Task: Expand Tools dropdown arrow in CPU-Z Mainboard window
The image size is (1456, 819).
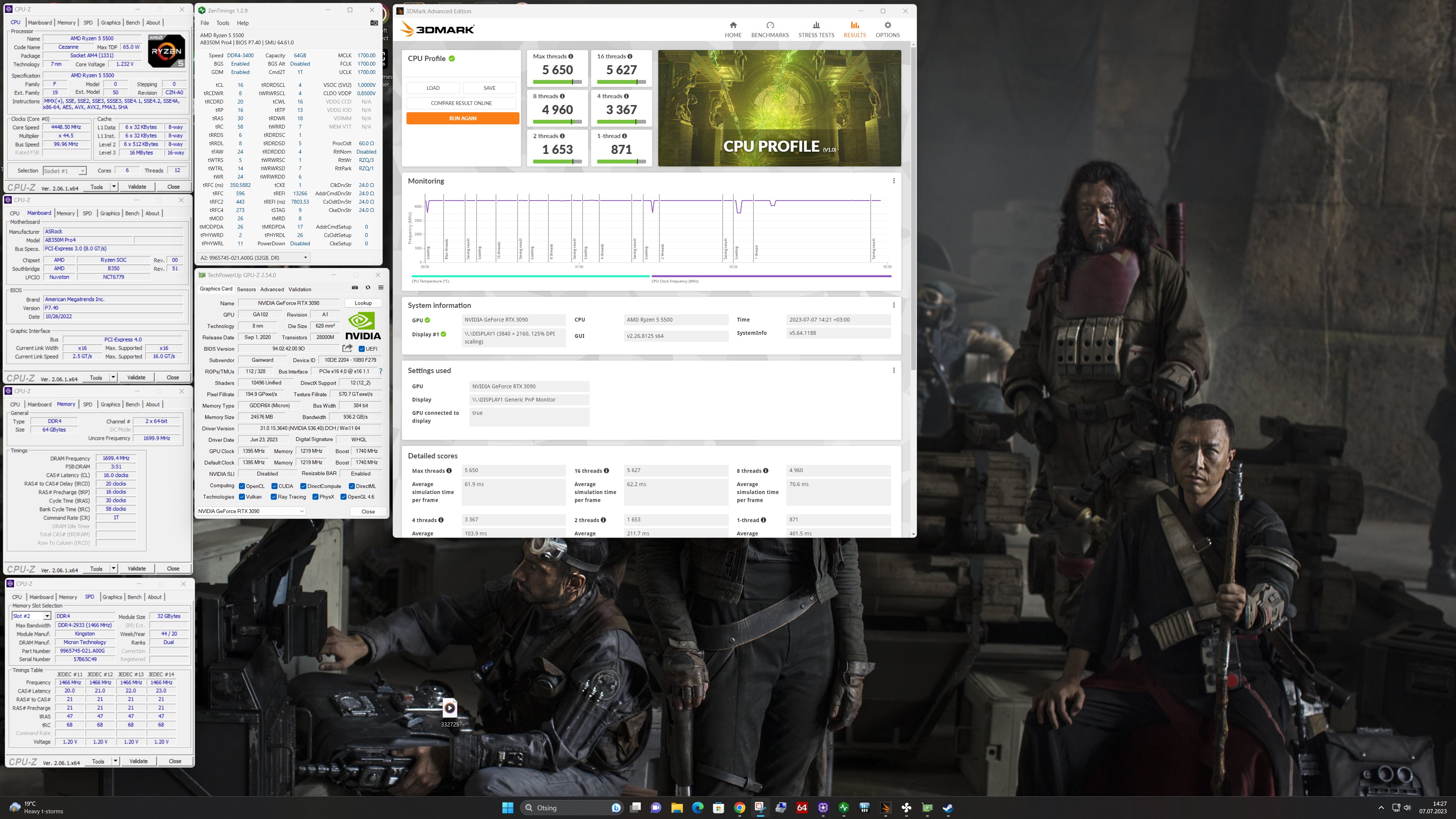Action: (113, 378)
